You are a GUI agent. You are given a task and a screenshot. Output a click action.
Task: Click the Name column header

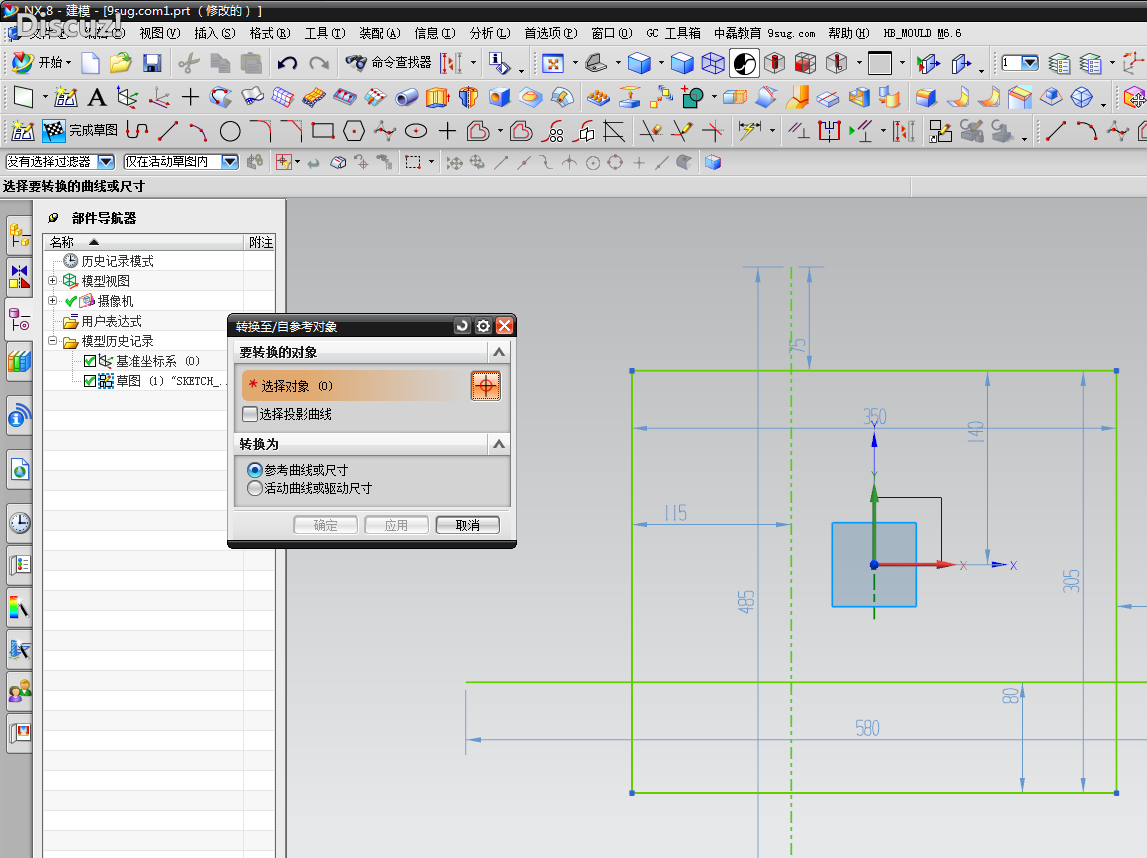tap(144, 242)
